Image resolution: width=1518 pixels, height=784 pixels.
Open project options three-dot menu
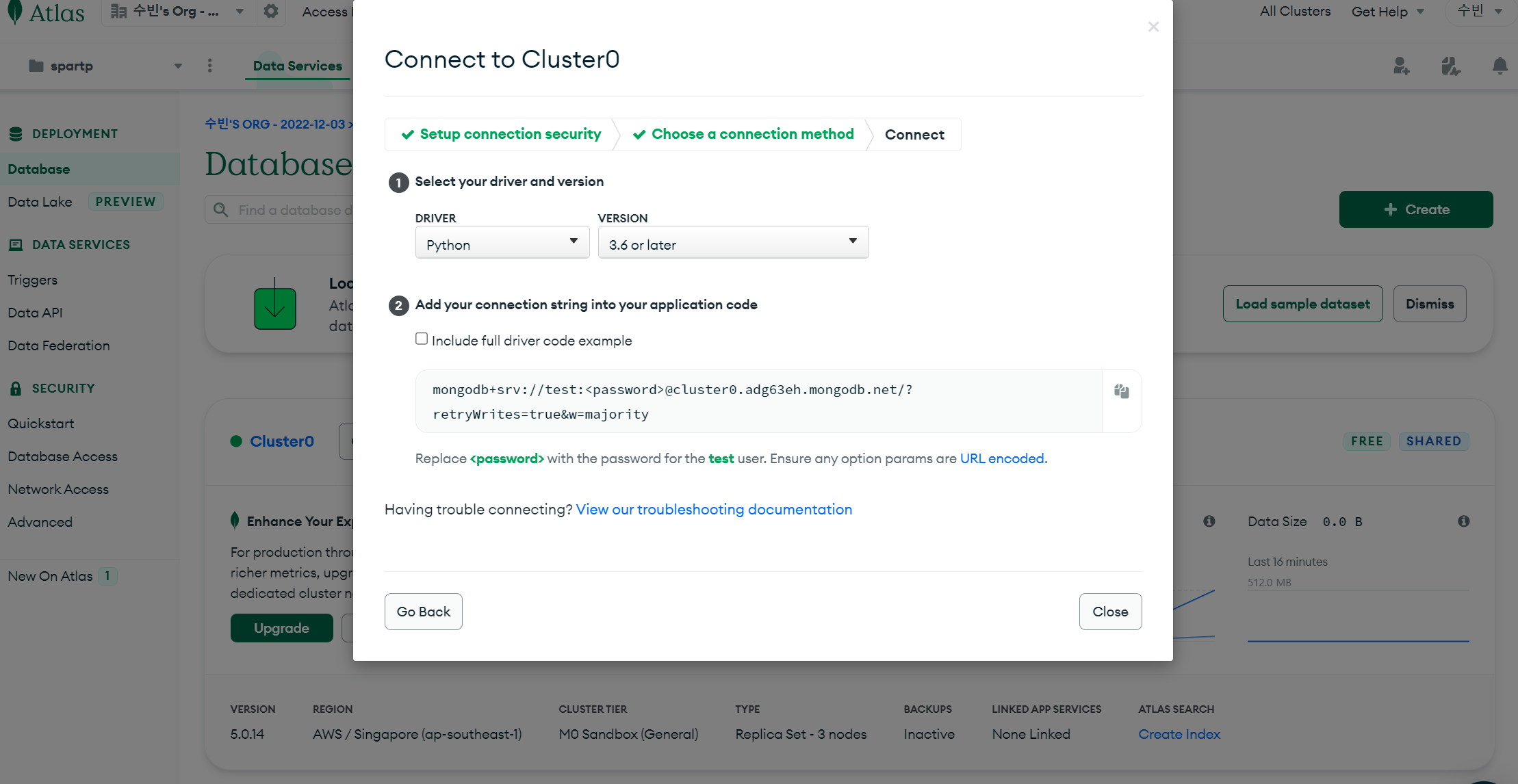pyautogui.click(x=210, y=66)
